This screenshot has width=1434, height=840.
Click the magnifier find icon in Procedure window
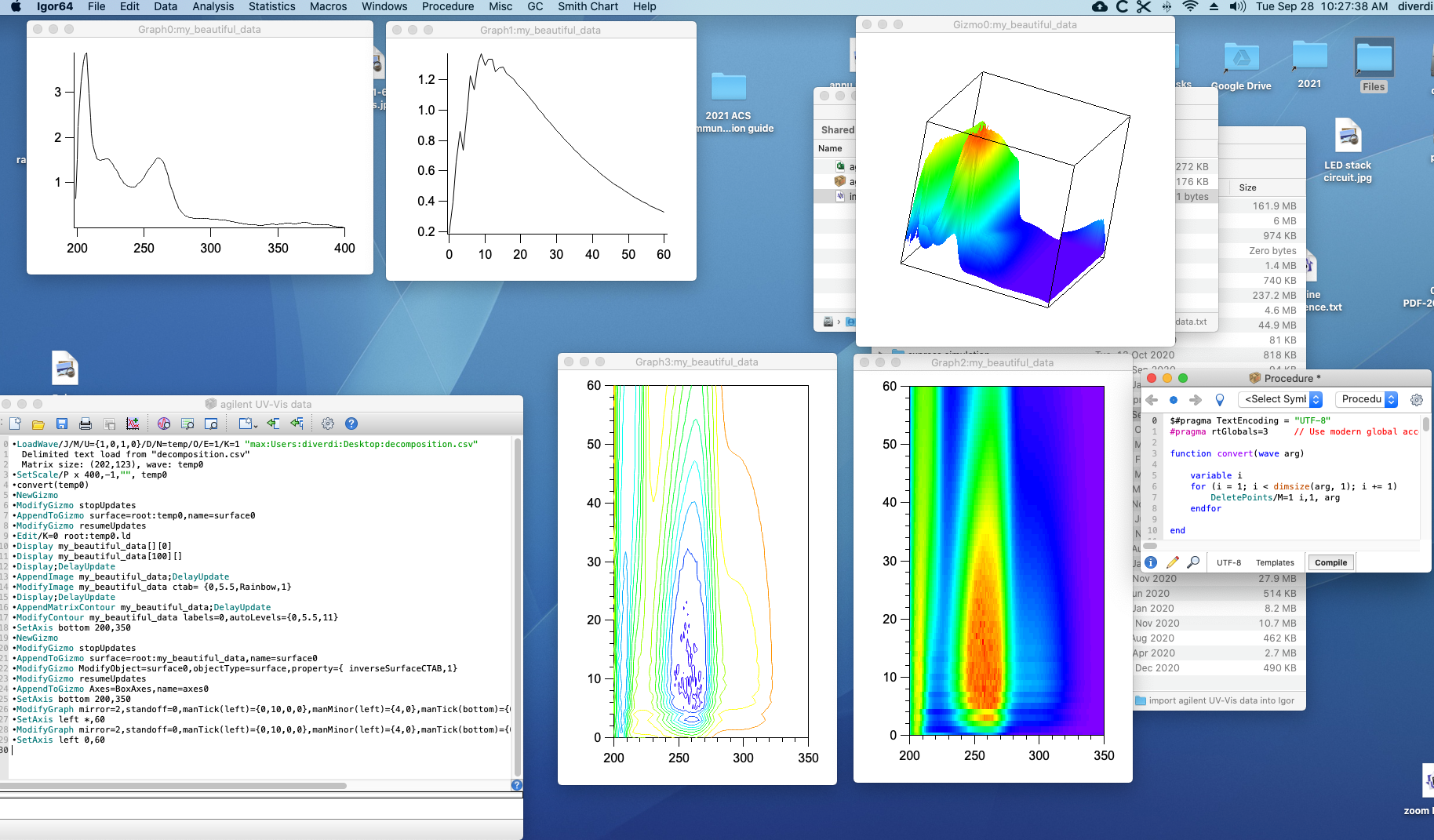pyautogui.click(x=1193, y=562)
